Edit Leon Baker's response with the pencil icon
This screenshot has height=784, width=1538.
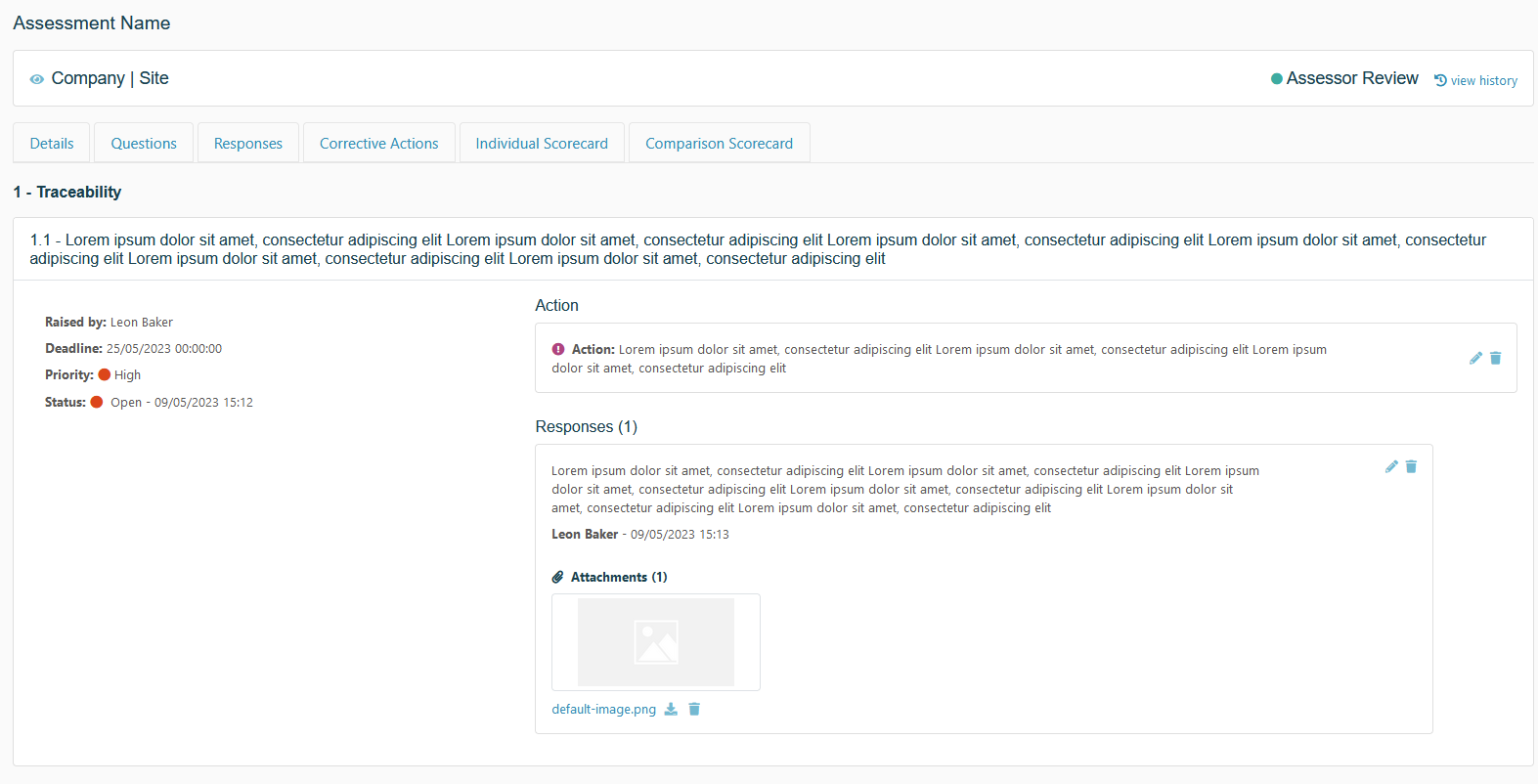[x=1391, y=467]
